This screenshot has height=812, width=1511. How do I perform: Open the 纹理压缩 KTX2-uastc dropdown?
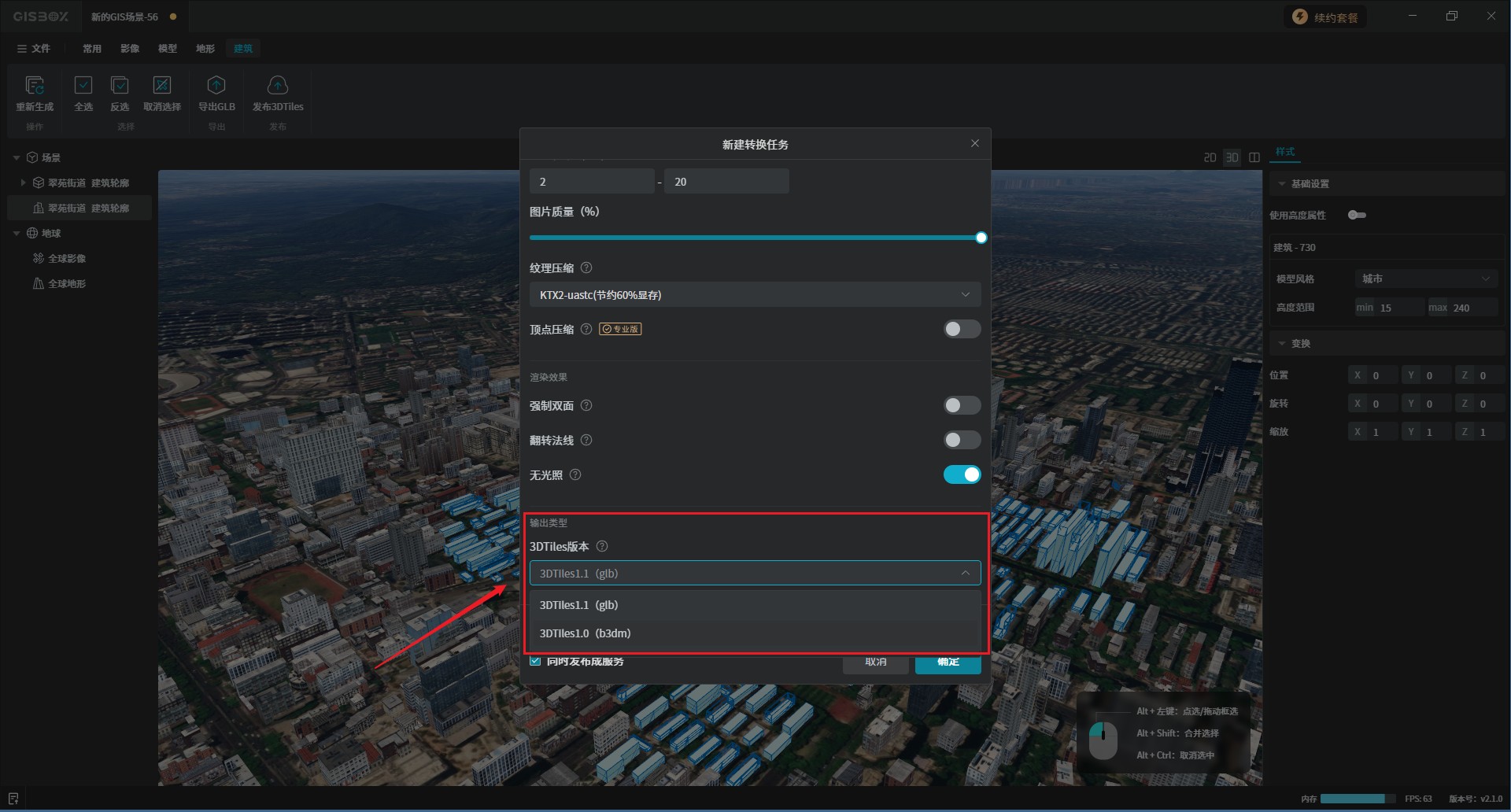[755, 295]
